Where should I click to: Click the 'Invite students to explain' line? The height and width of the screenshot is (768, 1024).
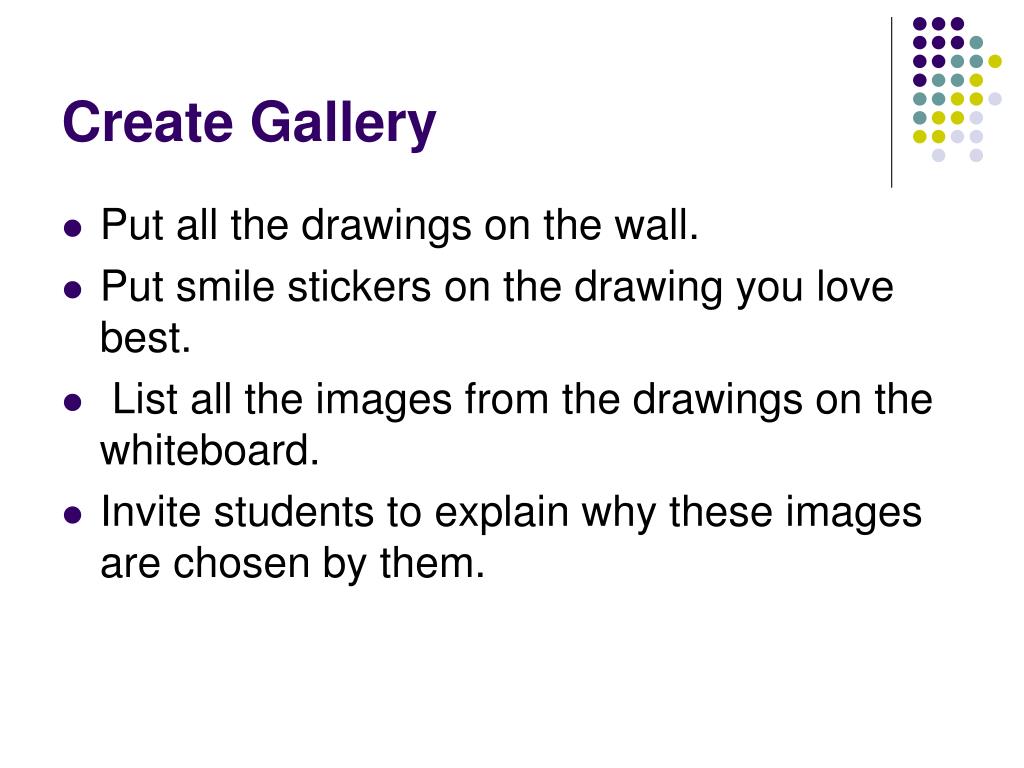pos(511,511)
